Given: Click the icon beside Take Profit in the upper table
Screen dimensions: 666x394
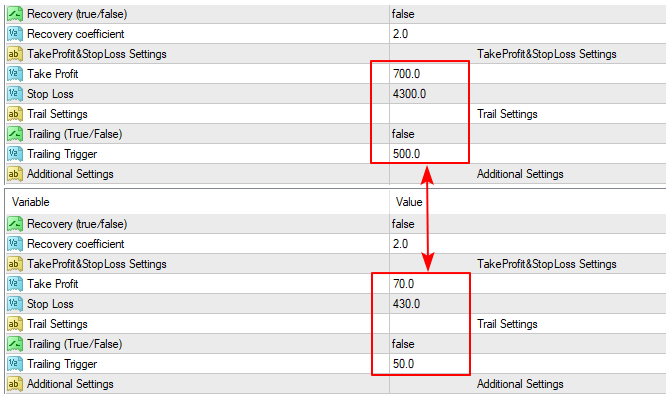Looking at the screenshot, I should 14,74.
